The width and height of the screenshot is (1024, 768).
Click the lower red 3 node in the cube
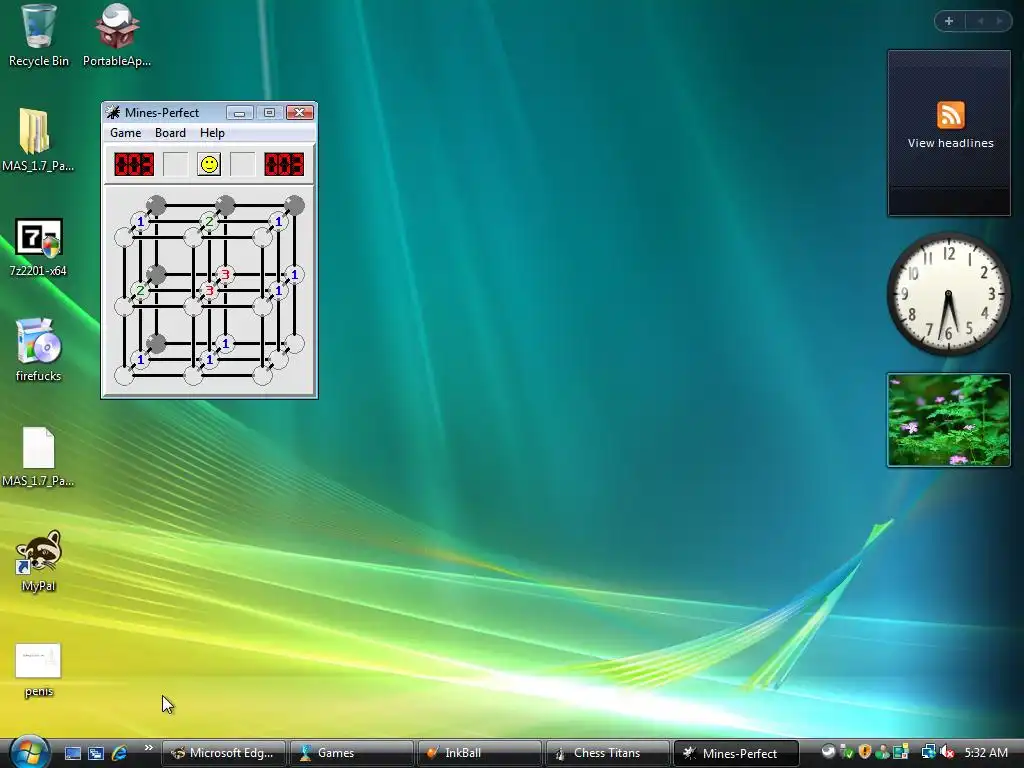[209, 291]
